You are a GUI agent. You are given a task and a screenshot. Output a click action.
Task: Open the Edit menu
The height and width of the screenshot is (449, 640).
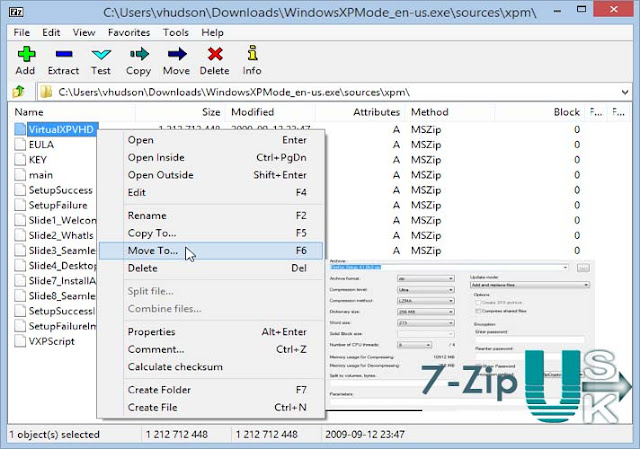click(51, 33)
